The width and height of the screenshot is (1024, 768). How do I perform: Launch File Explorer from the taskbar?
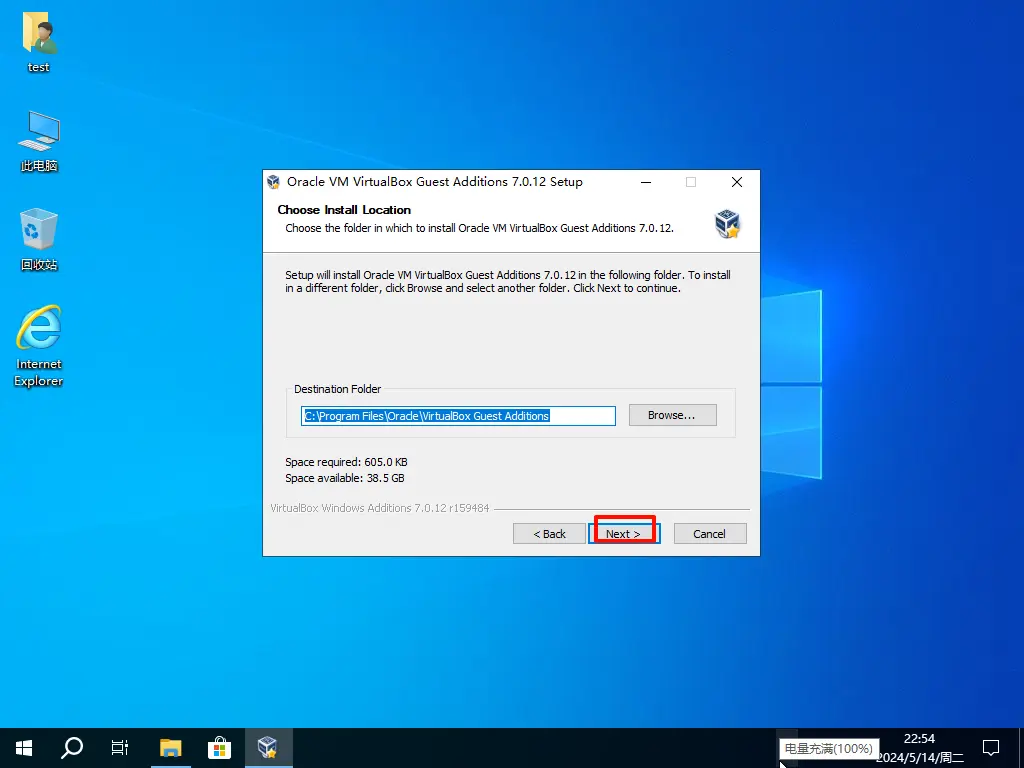pyautogui.click(x=170, y=748)
